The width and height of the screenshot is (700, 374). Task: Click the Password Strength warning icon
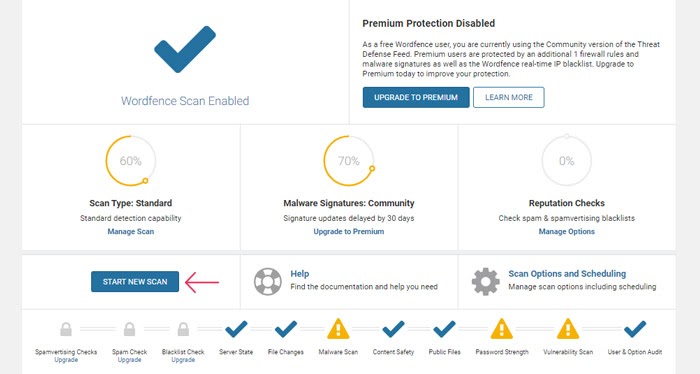tap(502, 329)
